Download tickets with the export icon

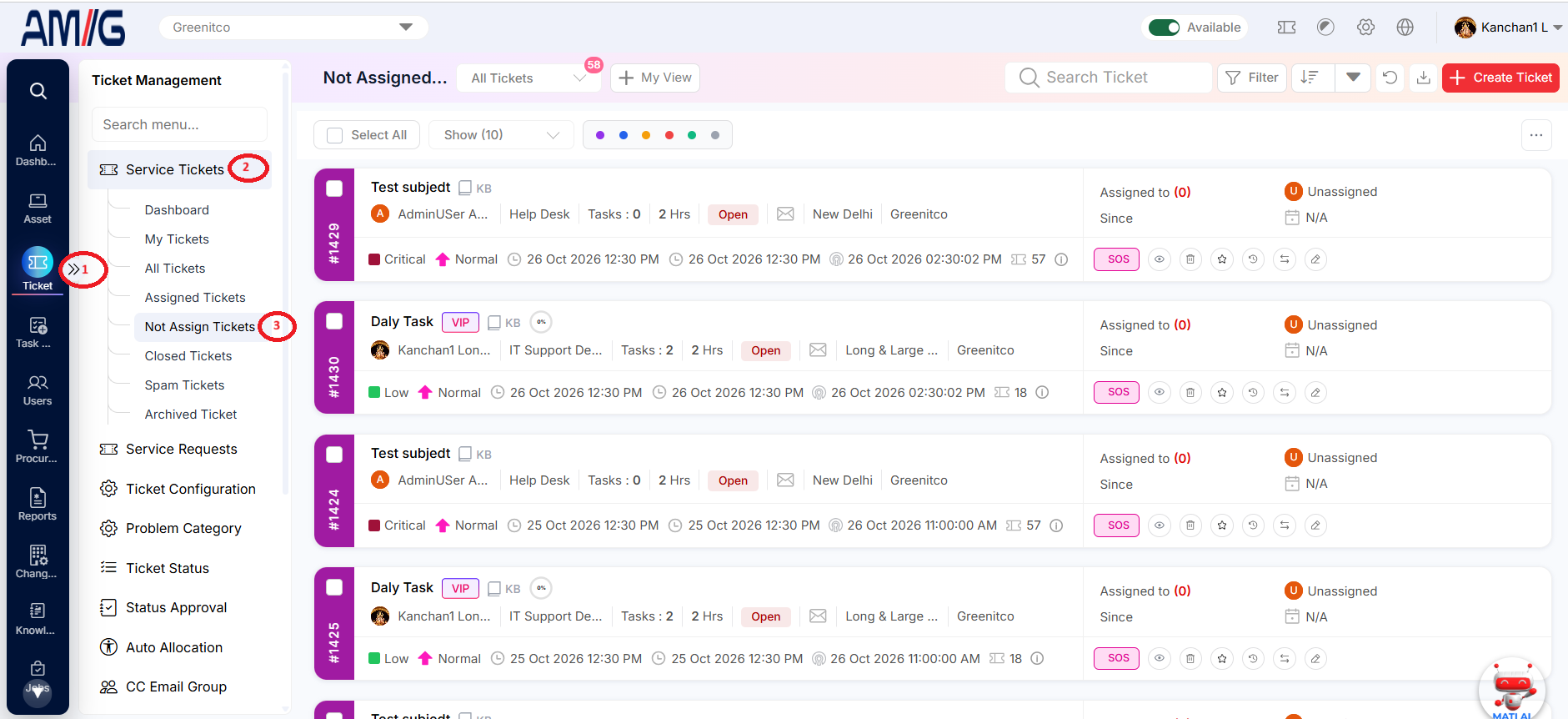click(x=1424, y=78)
